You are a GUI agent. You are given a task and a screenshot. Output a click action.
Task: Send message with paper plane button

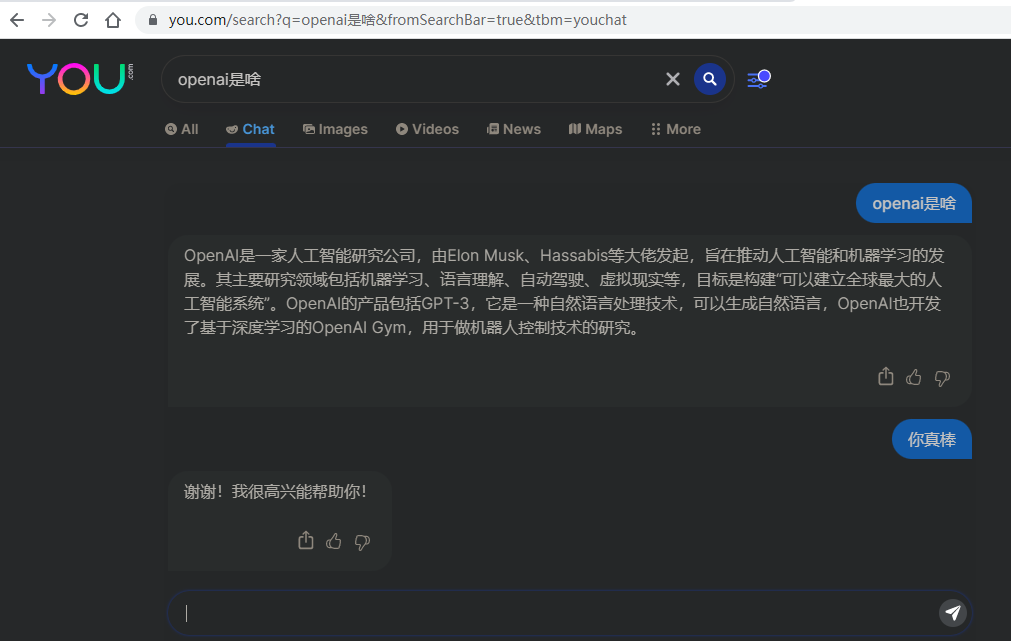[953, 613]
